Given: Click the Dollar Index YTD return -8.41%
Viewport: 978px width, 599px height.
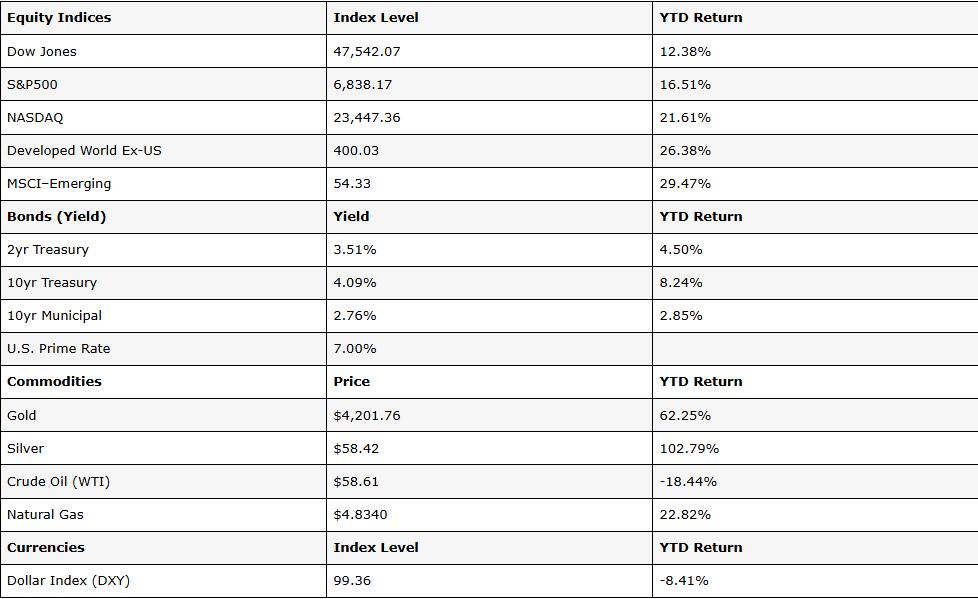Looking at the screenshot, I should point(684,581).
